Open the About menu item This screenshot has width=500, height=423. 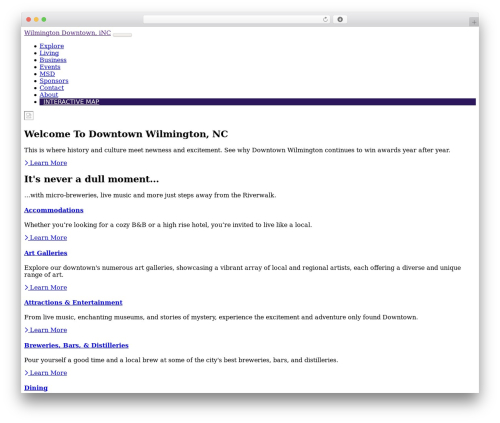click(x=49, y=95)
